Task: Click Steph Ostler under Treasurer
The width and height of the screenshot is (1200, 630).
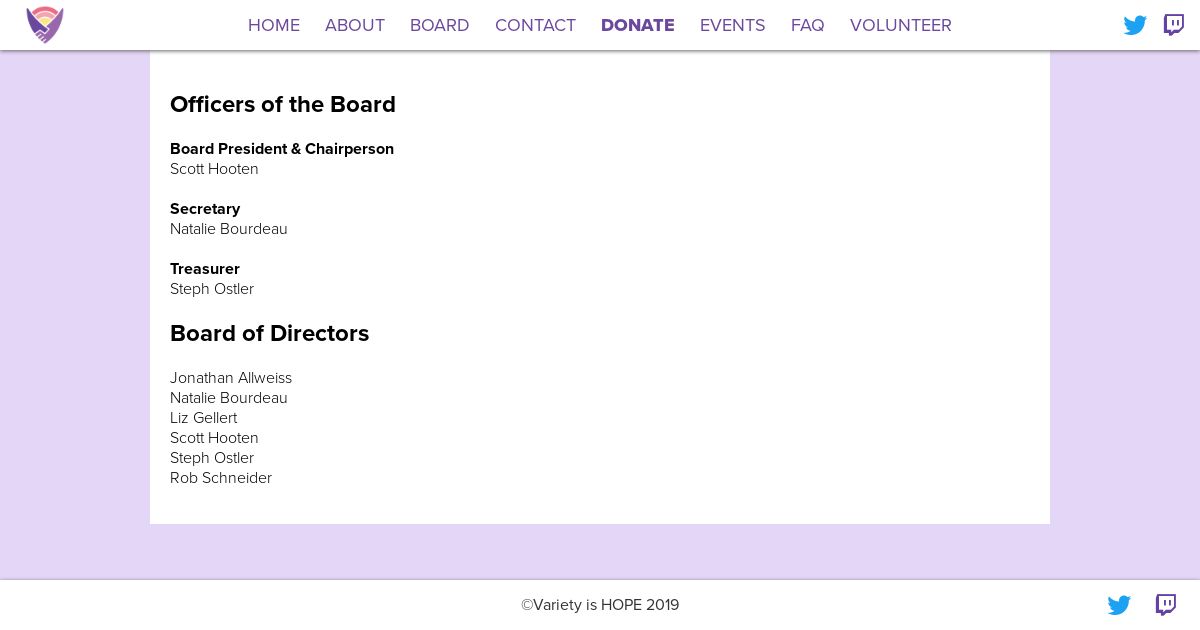Action: [212, 289]
